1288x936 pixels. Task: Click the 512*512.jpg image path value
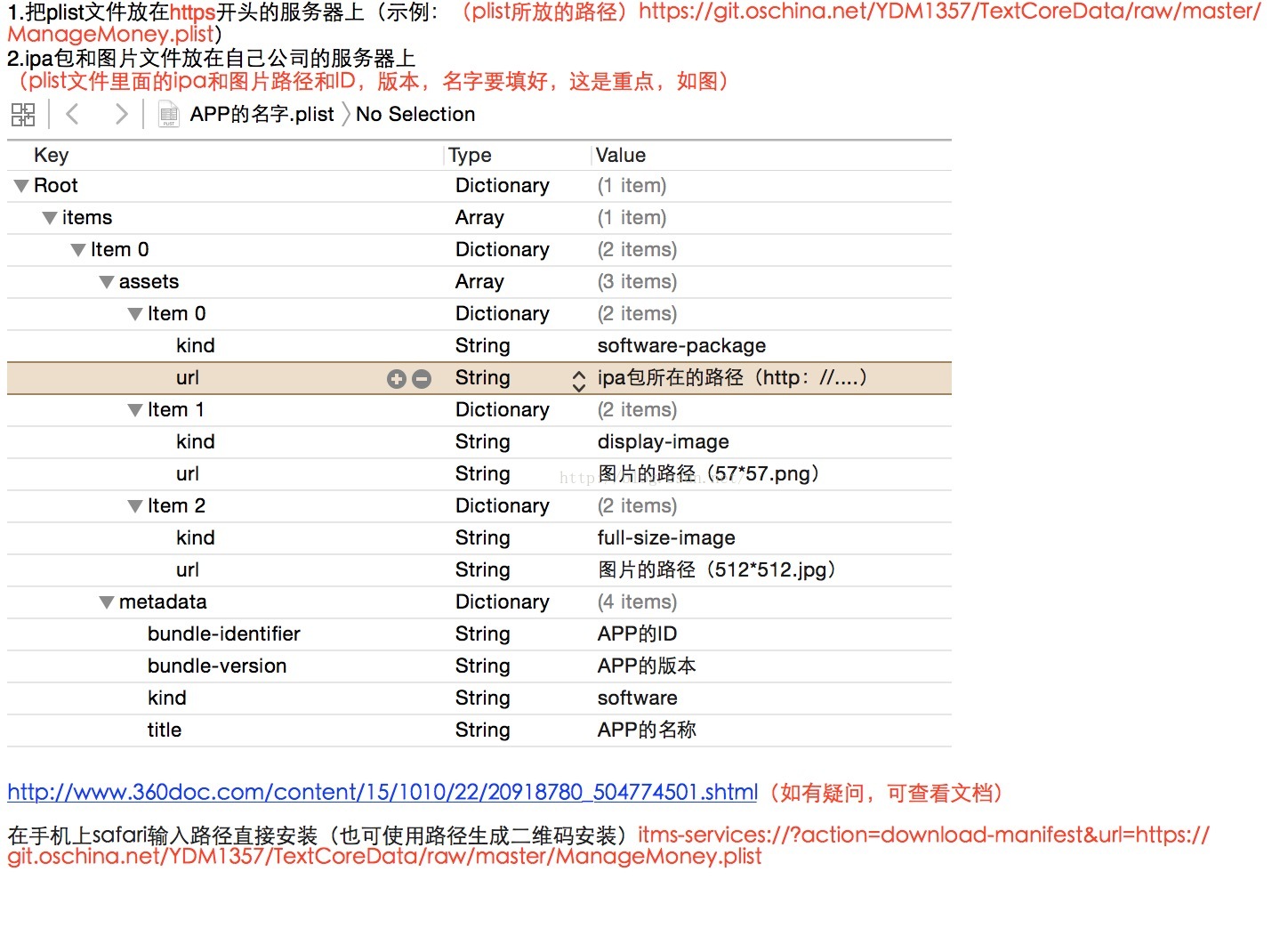(716, 570)
